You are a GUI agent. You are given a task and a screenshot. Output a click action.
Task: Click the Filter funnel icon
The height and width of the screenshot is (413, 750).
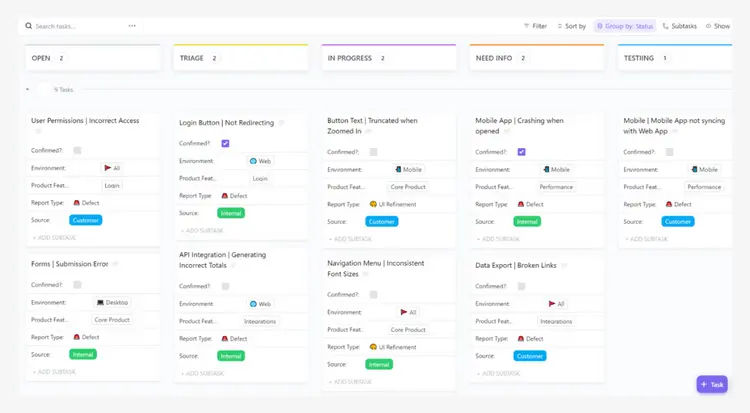526,26
